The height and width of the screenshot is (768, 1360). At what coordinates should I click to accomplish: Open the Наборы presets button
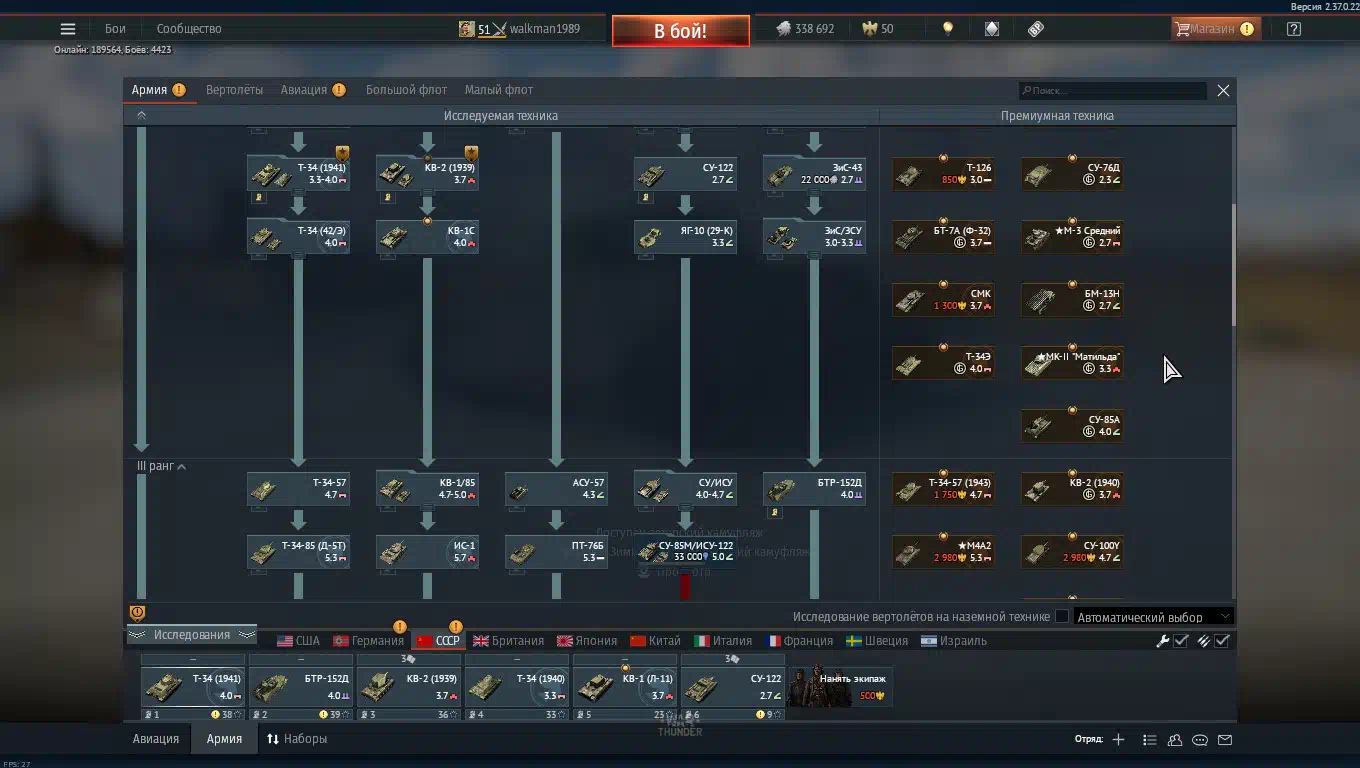point(297,739)
